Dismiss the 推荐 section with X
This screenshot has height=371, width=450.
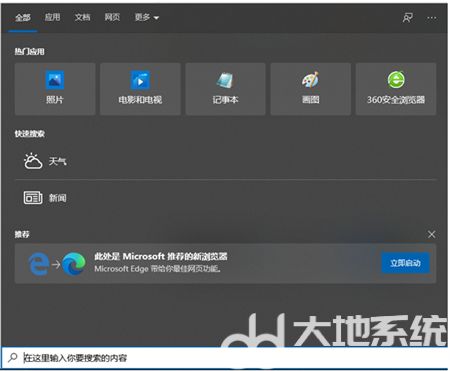point(431,234)
